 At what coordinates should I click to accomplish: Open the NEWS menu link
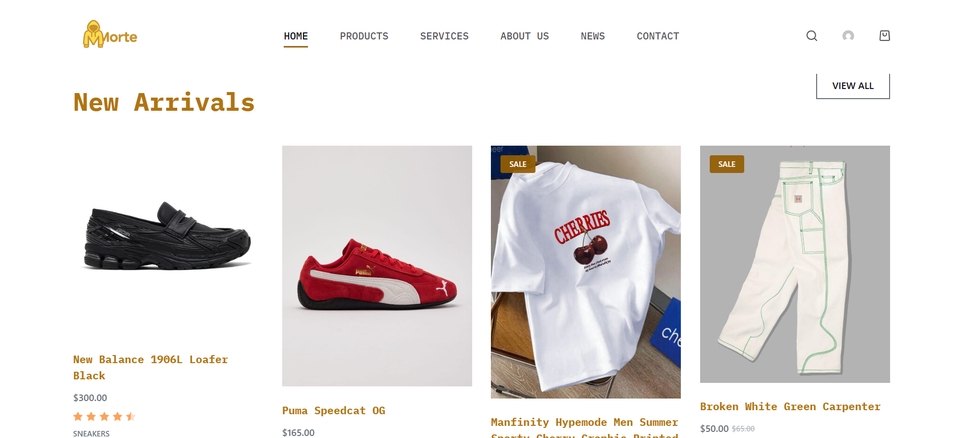(x=593, y=36)
